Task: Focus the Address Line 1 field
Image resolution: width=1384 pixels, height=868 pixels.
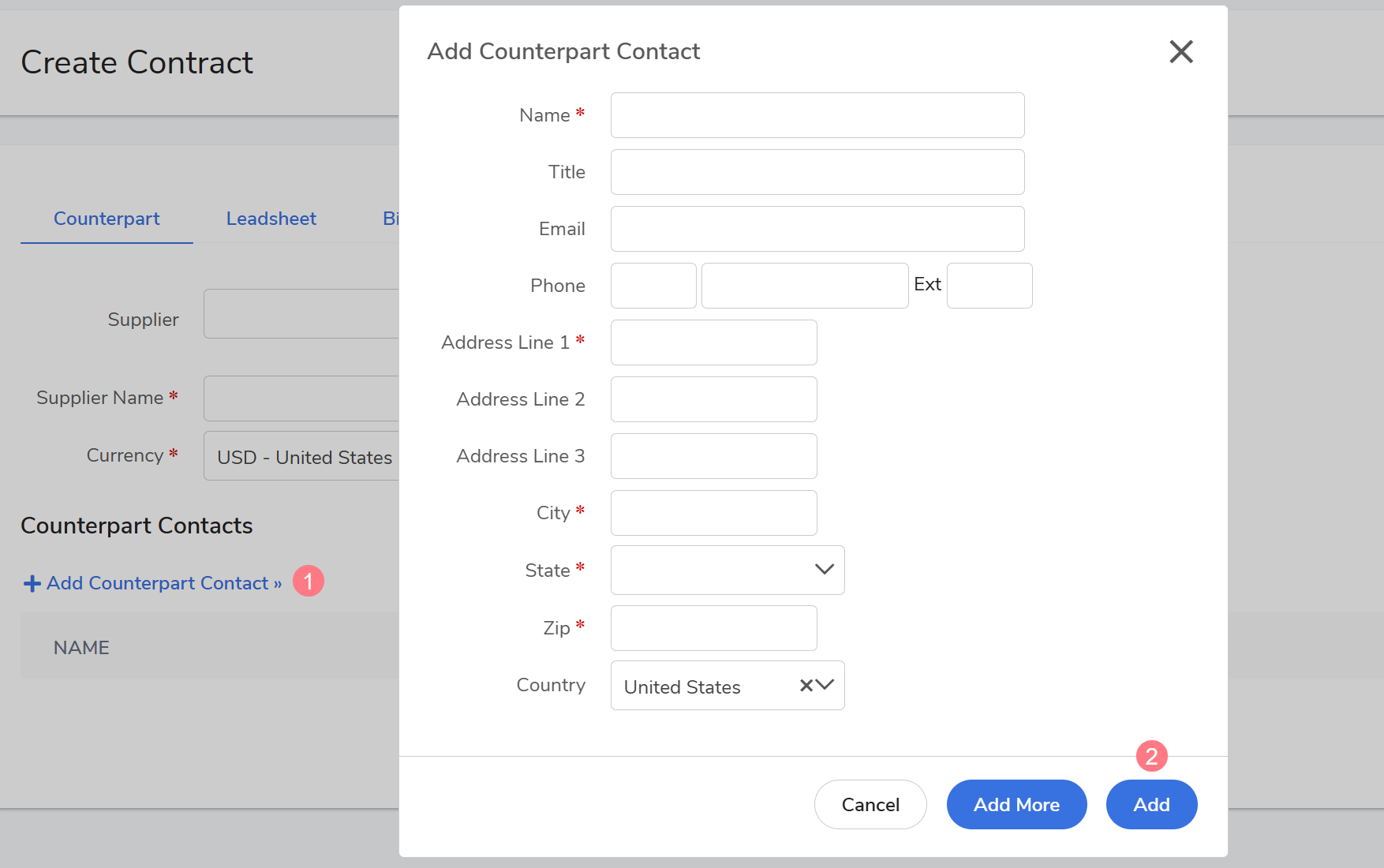Action: point(713,342)
